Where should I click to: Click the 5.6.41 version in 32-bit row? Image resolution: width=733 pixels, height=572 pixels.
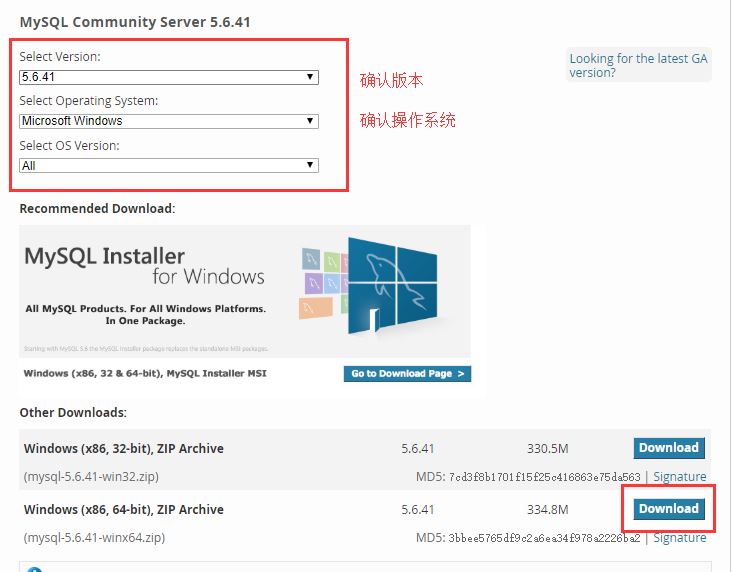pyautogui.click(x=417, y=449)
